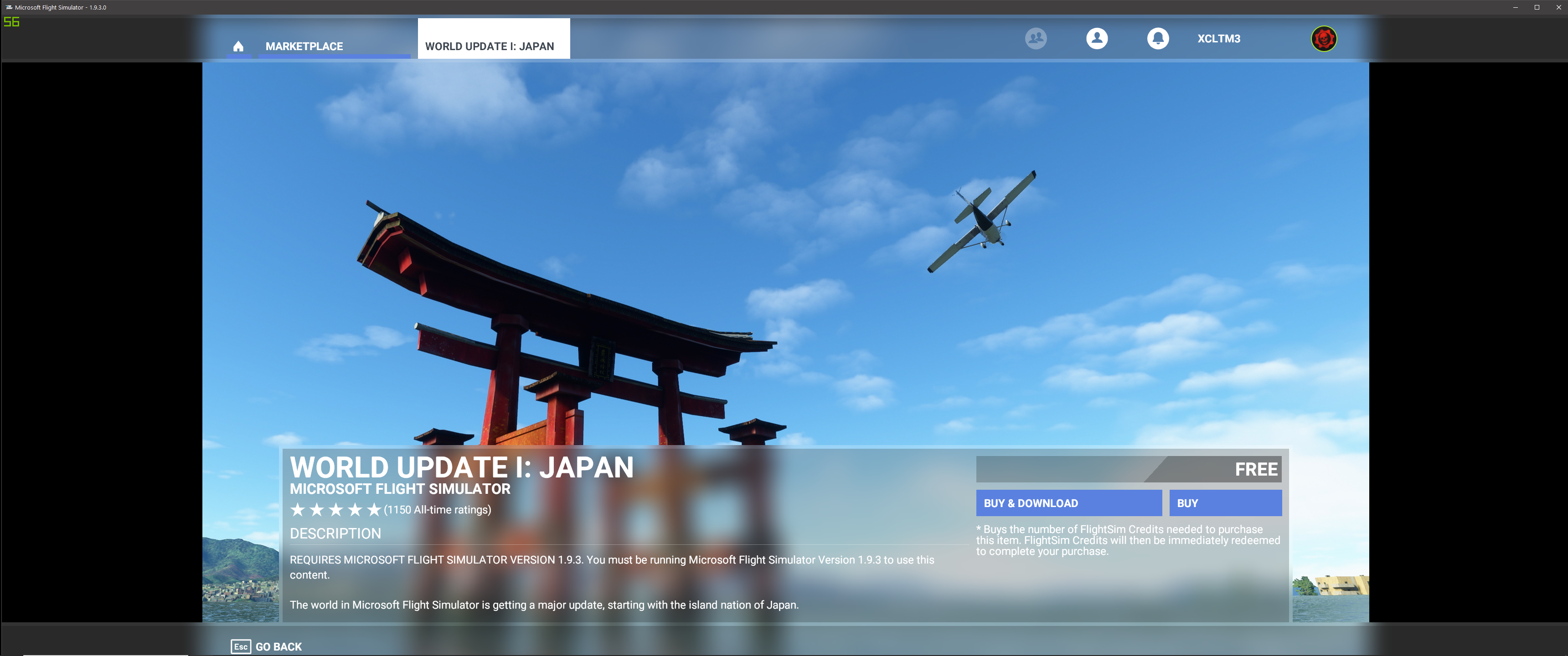Click the fifth rating star
Image resolution: width=1568 pixels, height=656 pixels.
[374, 510]
